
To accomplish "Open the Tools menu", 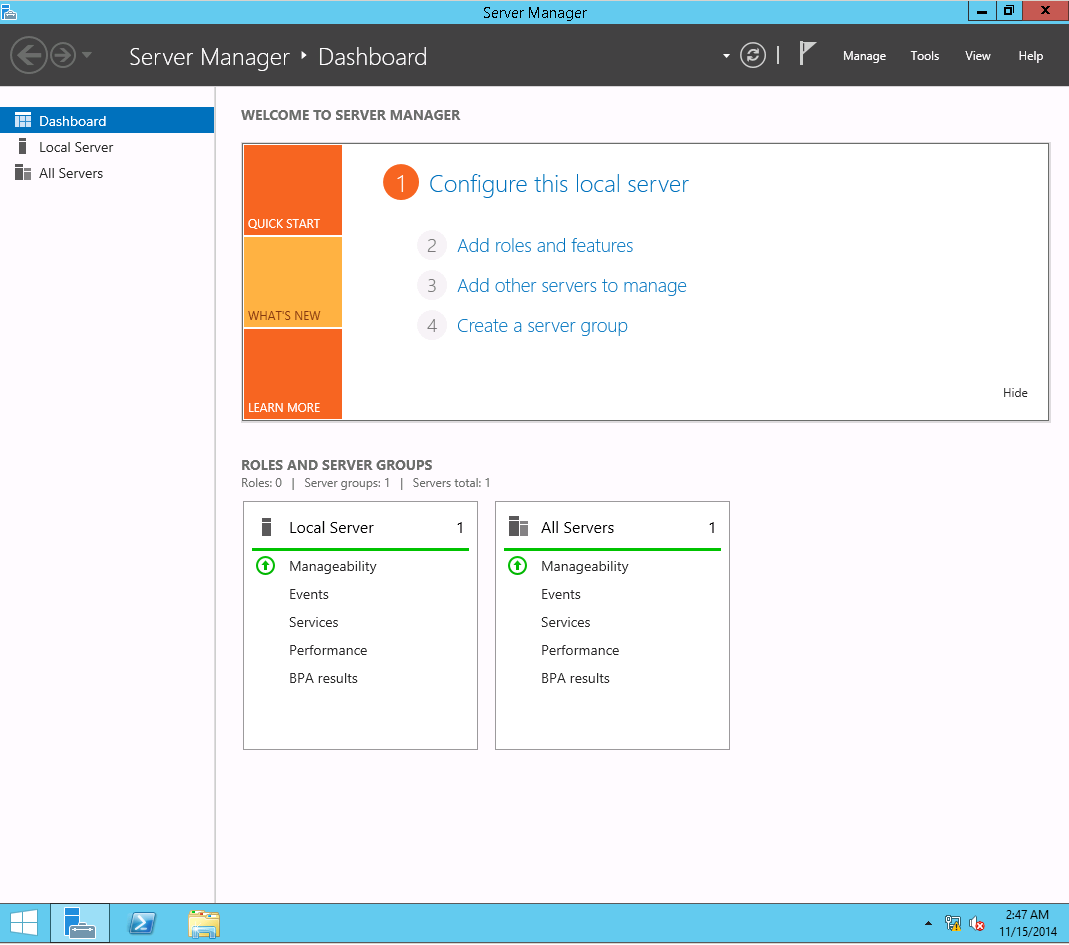I will point(924,56).
